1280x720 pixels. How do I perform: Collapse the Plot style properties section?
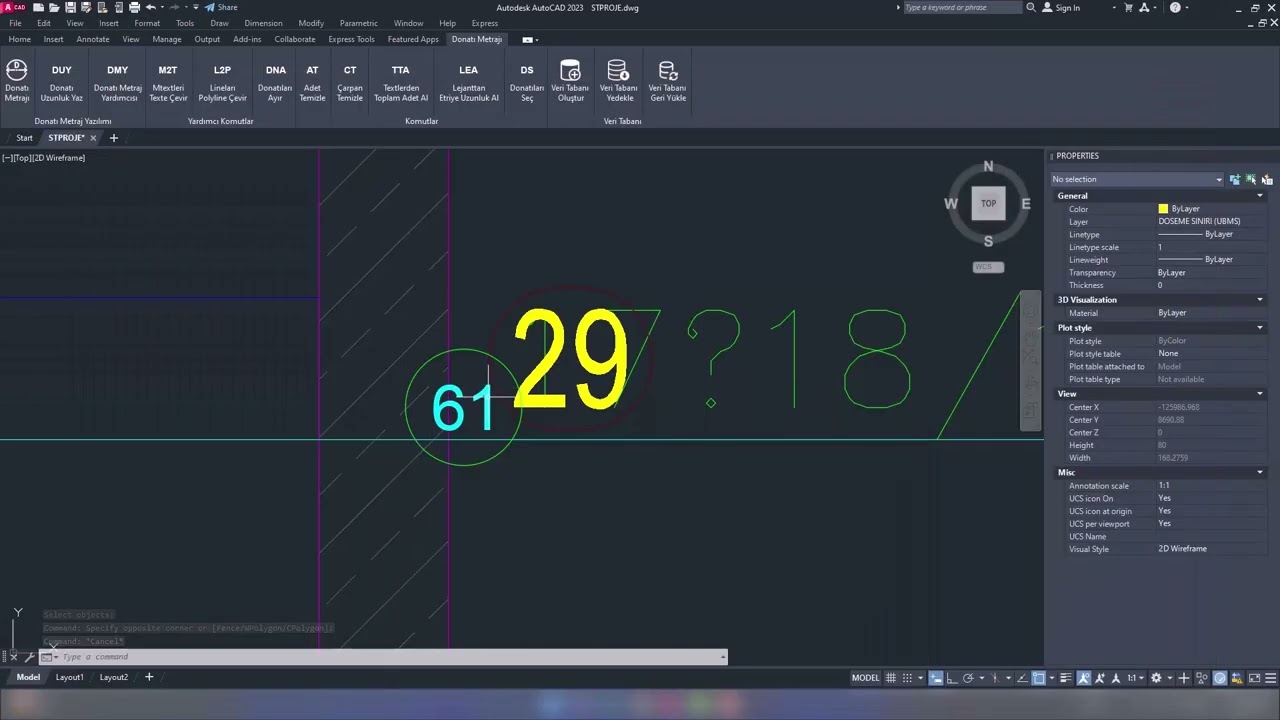pos(1260,328)
